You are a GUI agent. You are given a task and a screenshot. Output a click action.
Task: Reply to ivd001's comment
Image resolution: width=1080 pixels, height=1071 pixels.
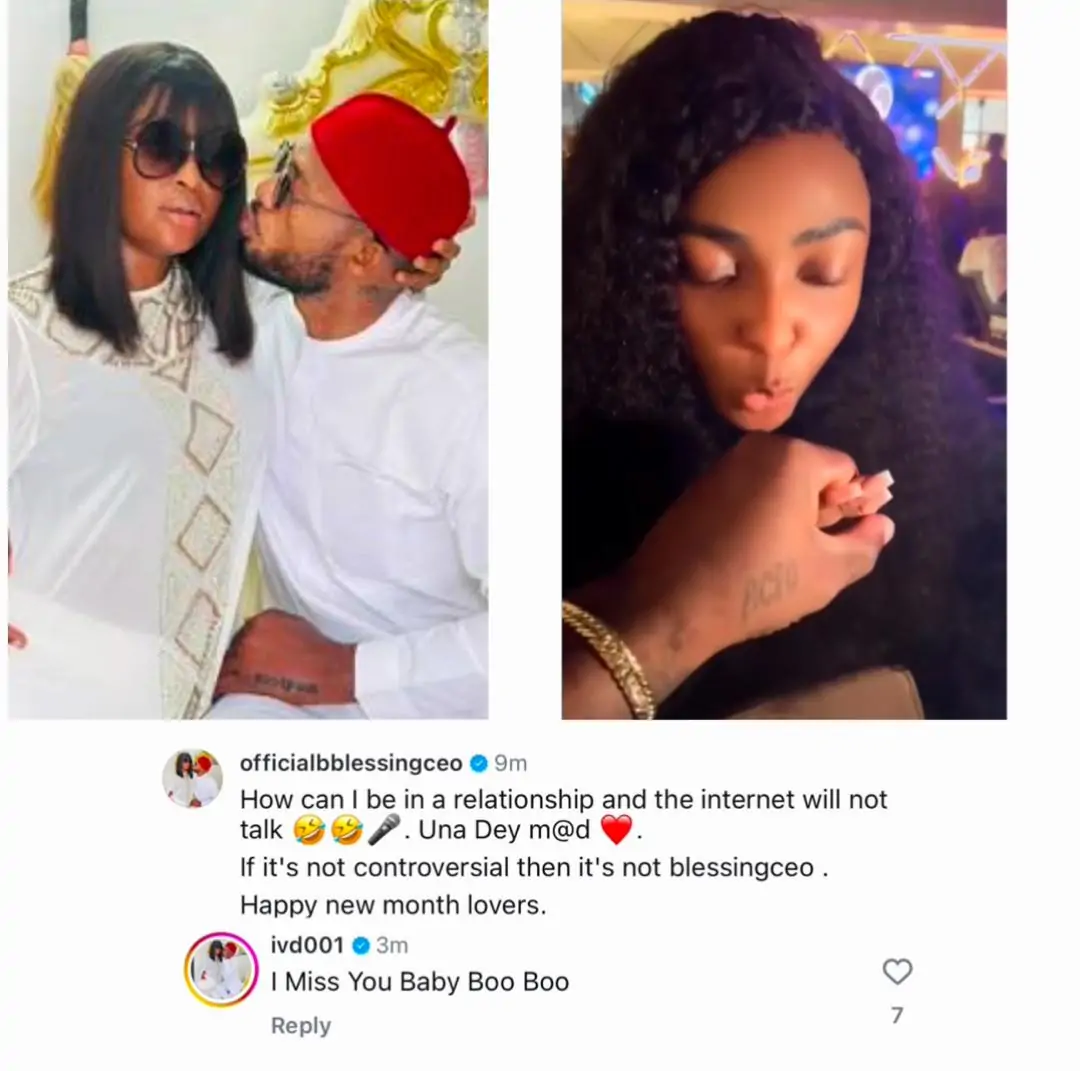pos(301,1026)
